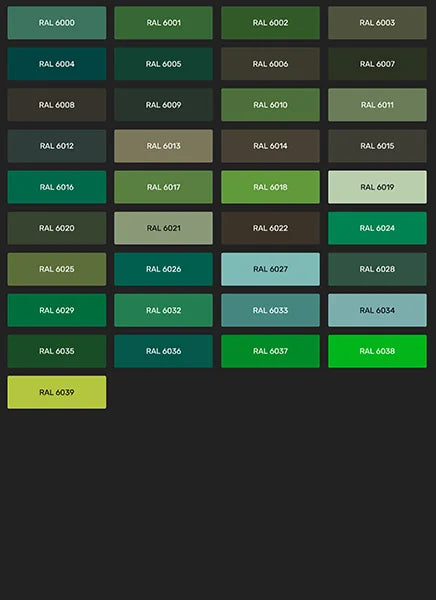
Task: Select the RAL 6000 color swatch
Action: [x=57, y=23]
